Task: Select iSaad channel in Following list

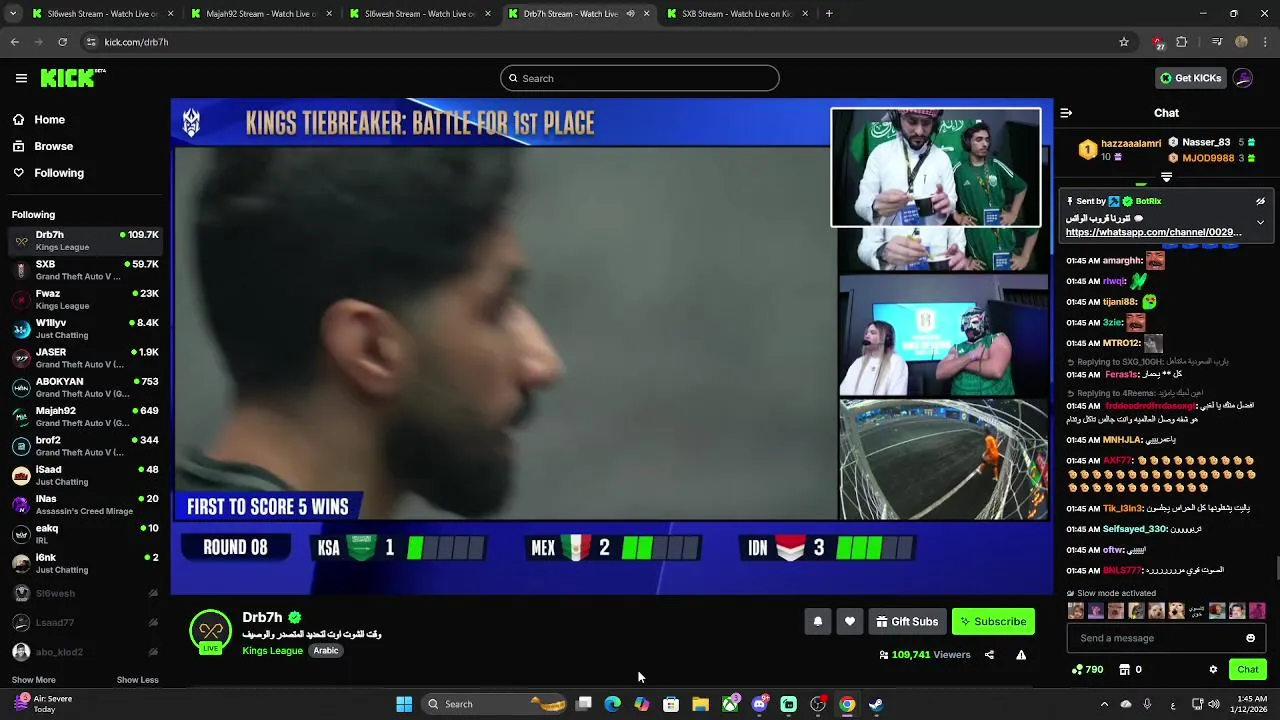Action: click(x=85, y=475)
